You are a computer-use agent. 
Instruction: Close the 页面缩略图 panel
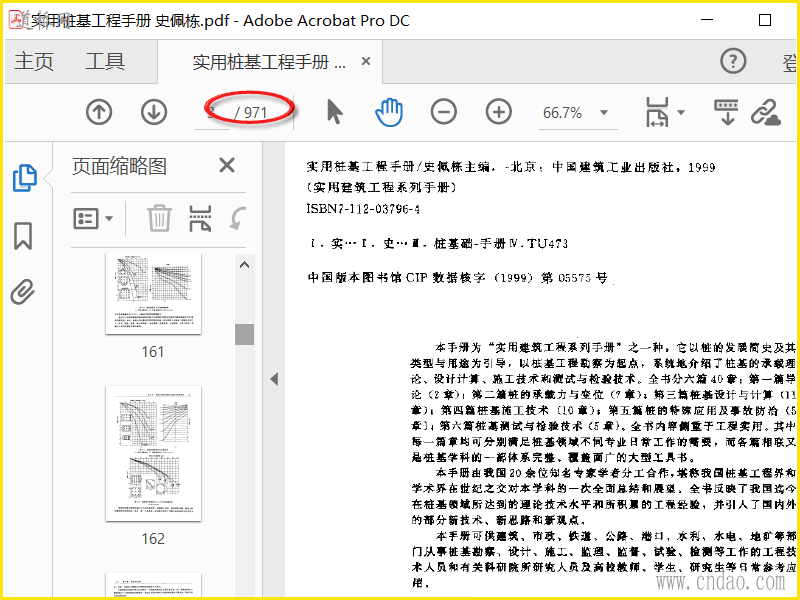pos(227,166)
